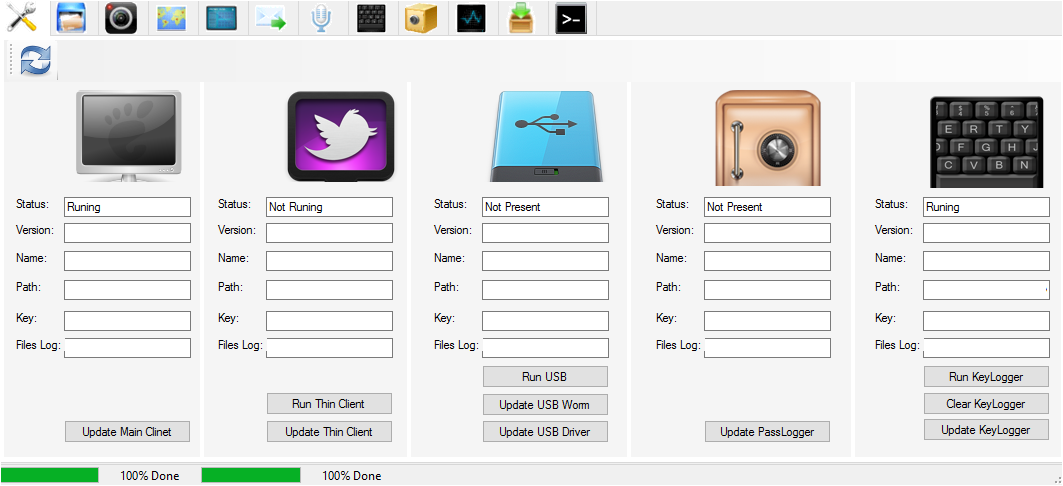Open the command prompt terminal icon

(x=570, y=18)
